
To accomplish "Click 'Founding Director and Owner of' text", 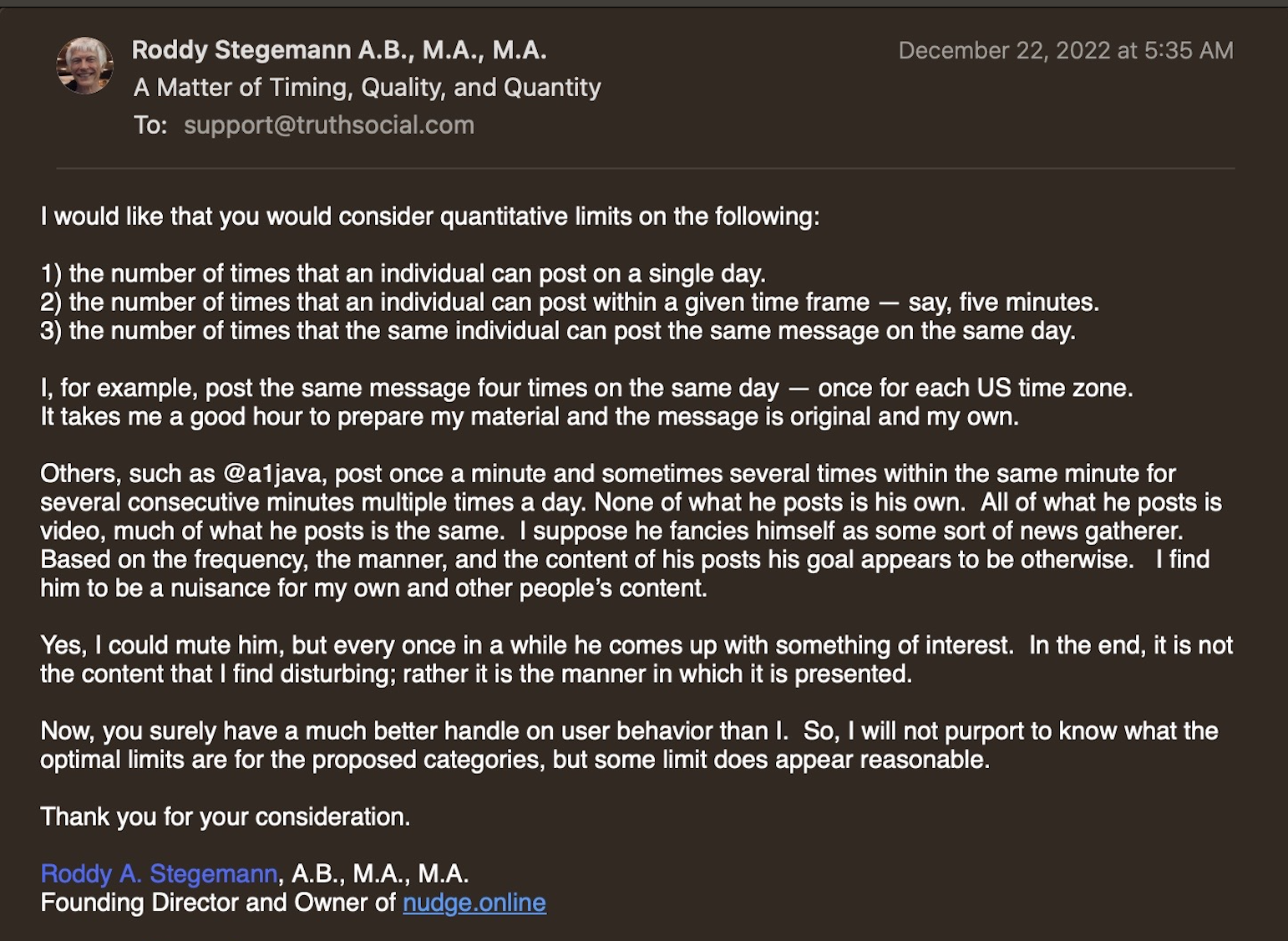I will click(218, 903).
